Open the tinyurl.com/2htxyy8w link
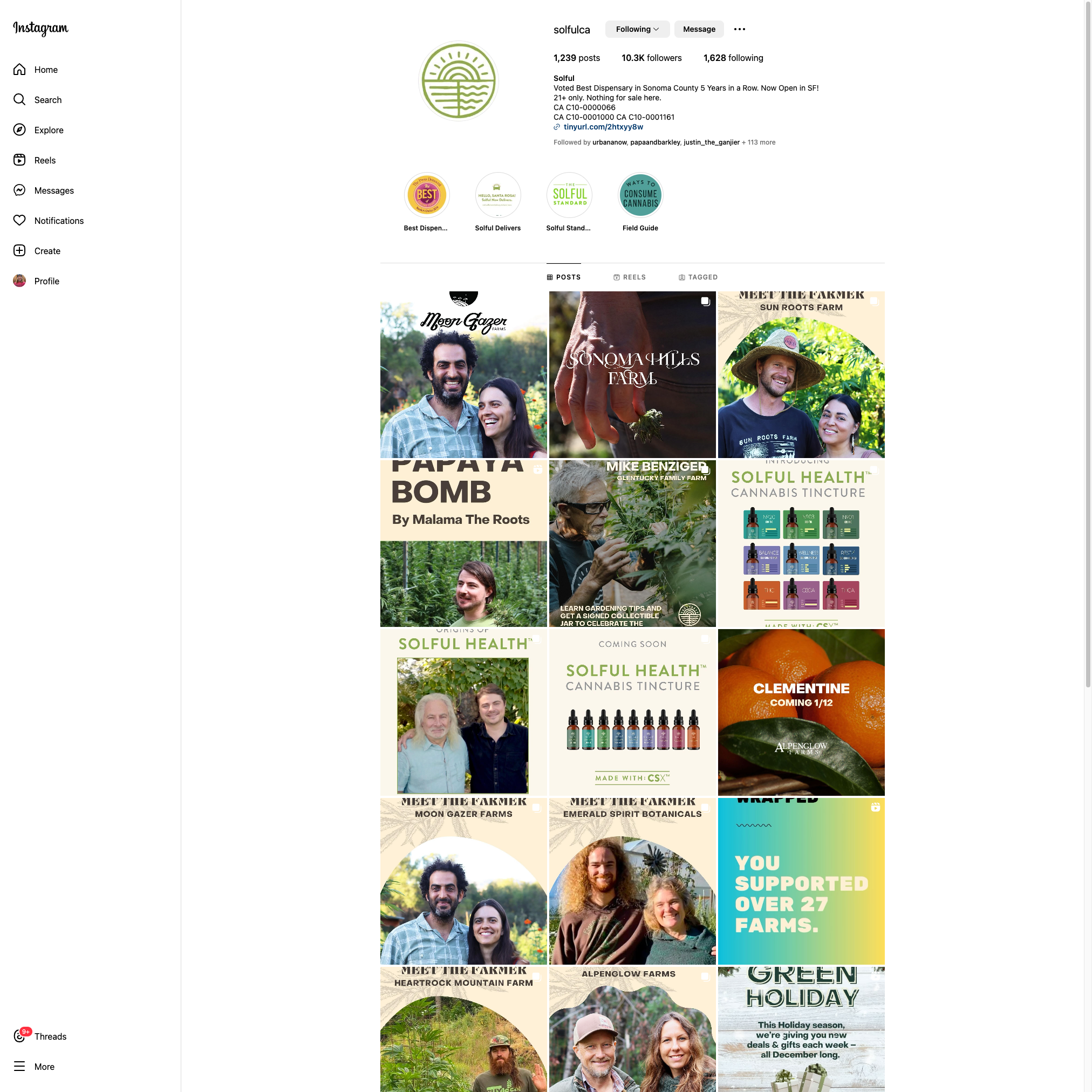This screenshot has height=1092, width=1092. click(x=603, y=127)
